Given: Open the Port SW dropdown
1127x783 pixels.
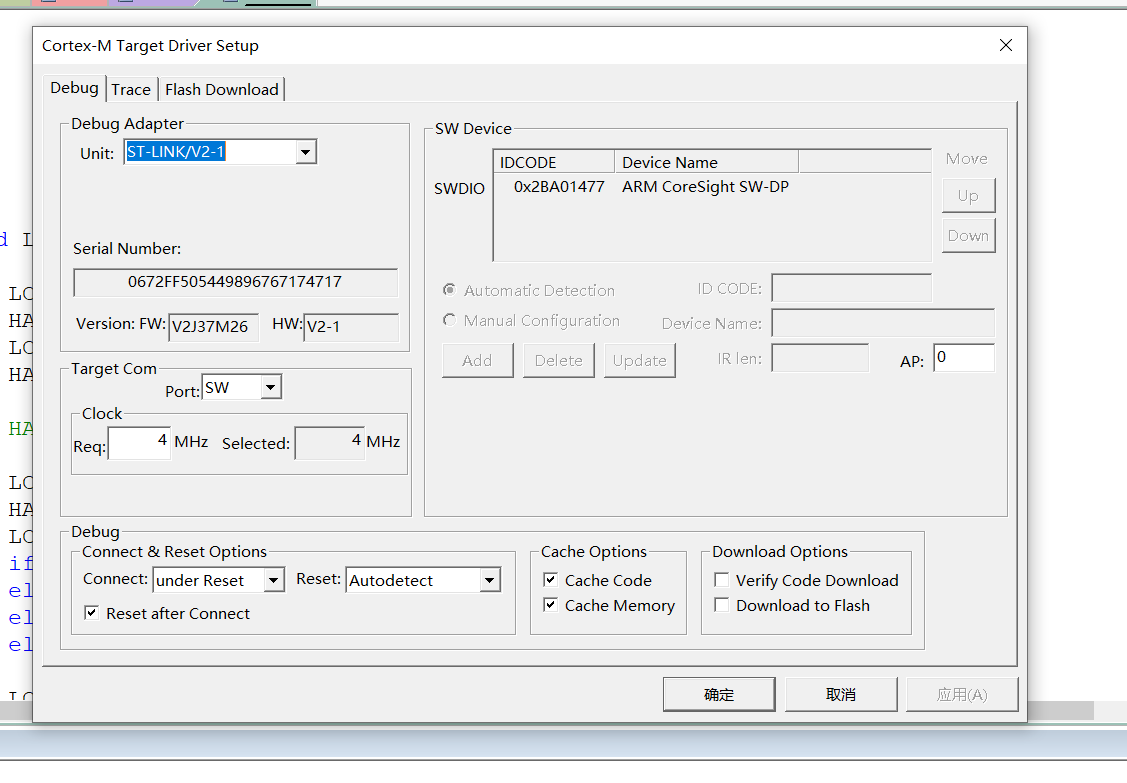Looking at the screenshot, I should pos(270,388).
